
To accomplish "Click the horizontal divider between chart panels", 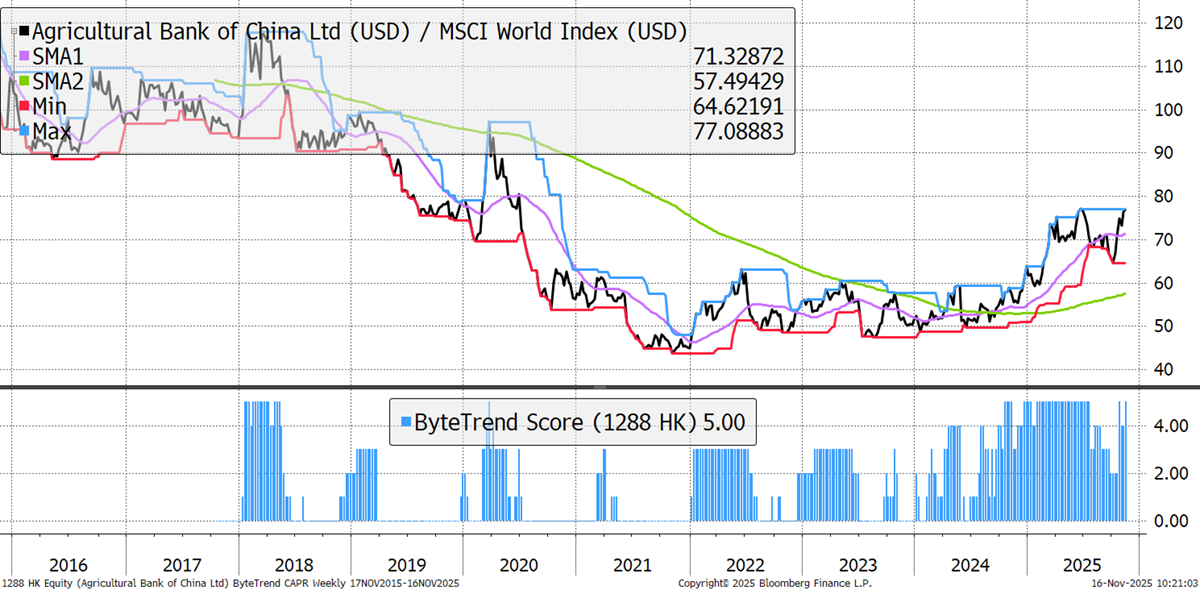I will pos(600,387).
